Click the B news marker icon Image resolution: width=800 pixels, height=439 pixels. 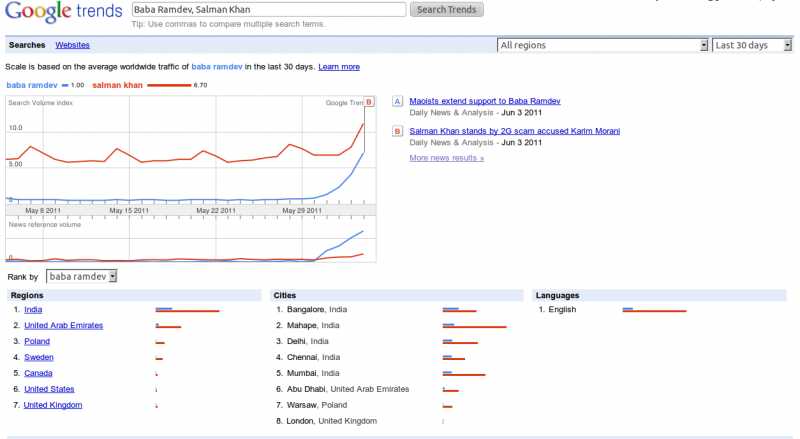(x=398, y=131)
